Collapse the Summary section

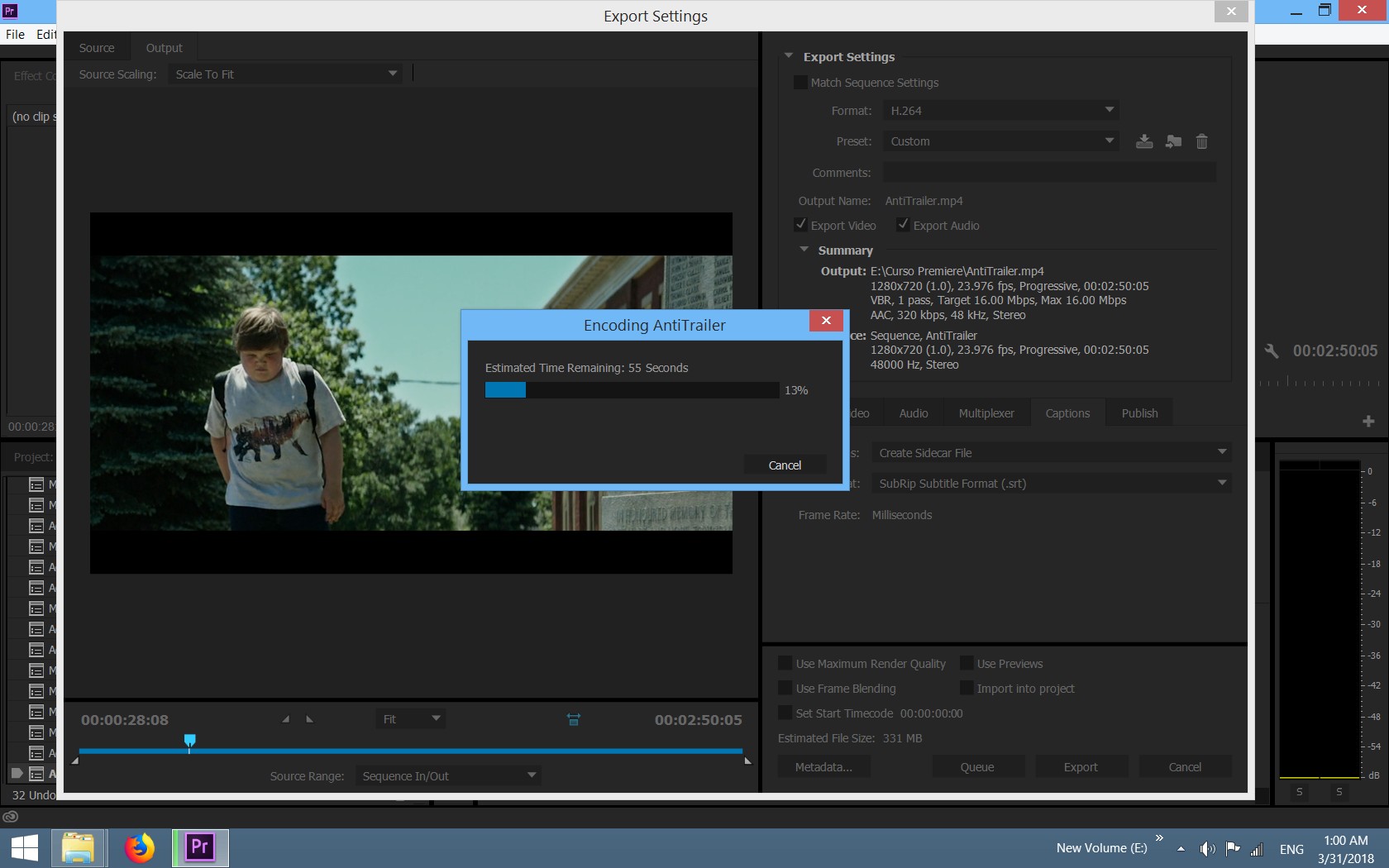pos(804,250)
